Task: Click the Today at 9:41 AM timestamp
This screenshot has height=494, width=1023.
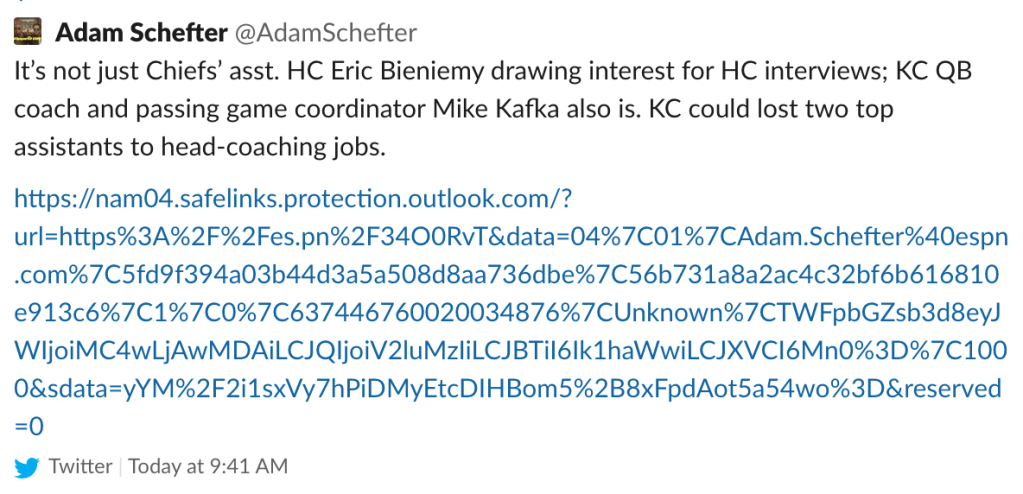Action: 207,467
